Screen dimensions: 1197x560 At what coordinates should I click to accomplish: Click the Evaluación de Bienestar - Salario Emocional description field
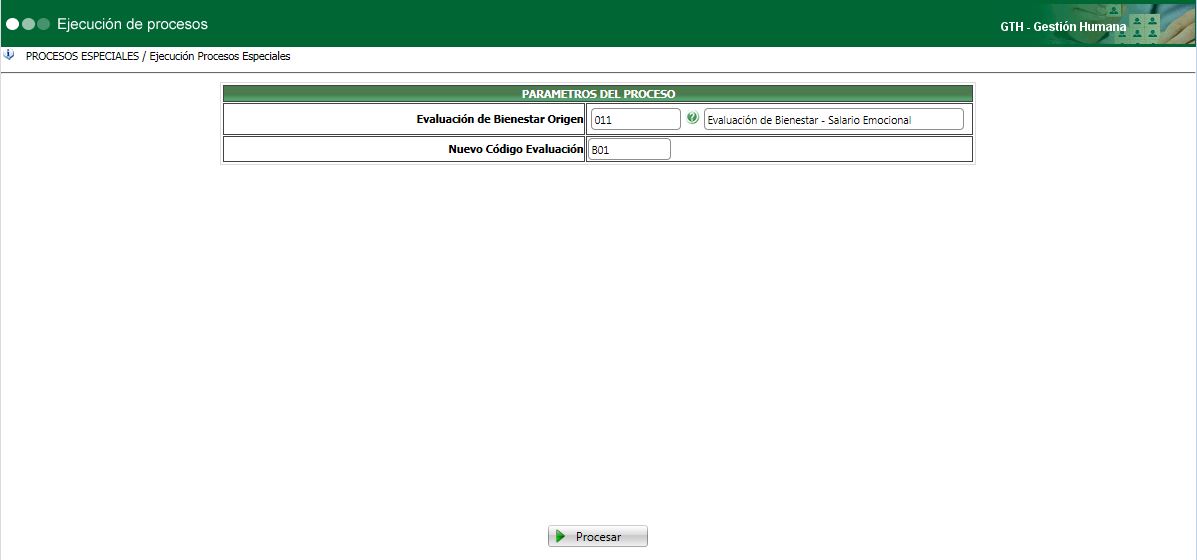click(x=834, y=119)
